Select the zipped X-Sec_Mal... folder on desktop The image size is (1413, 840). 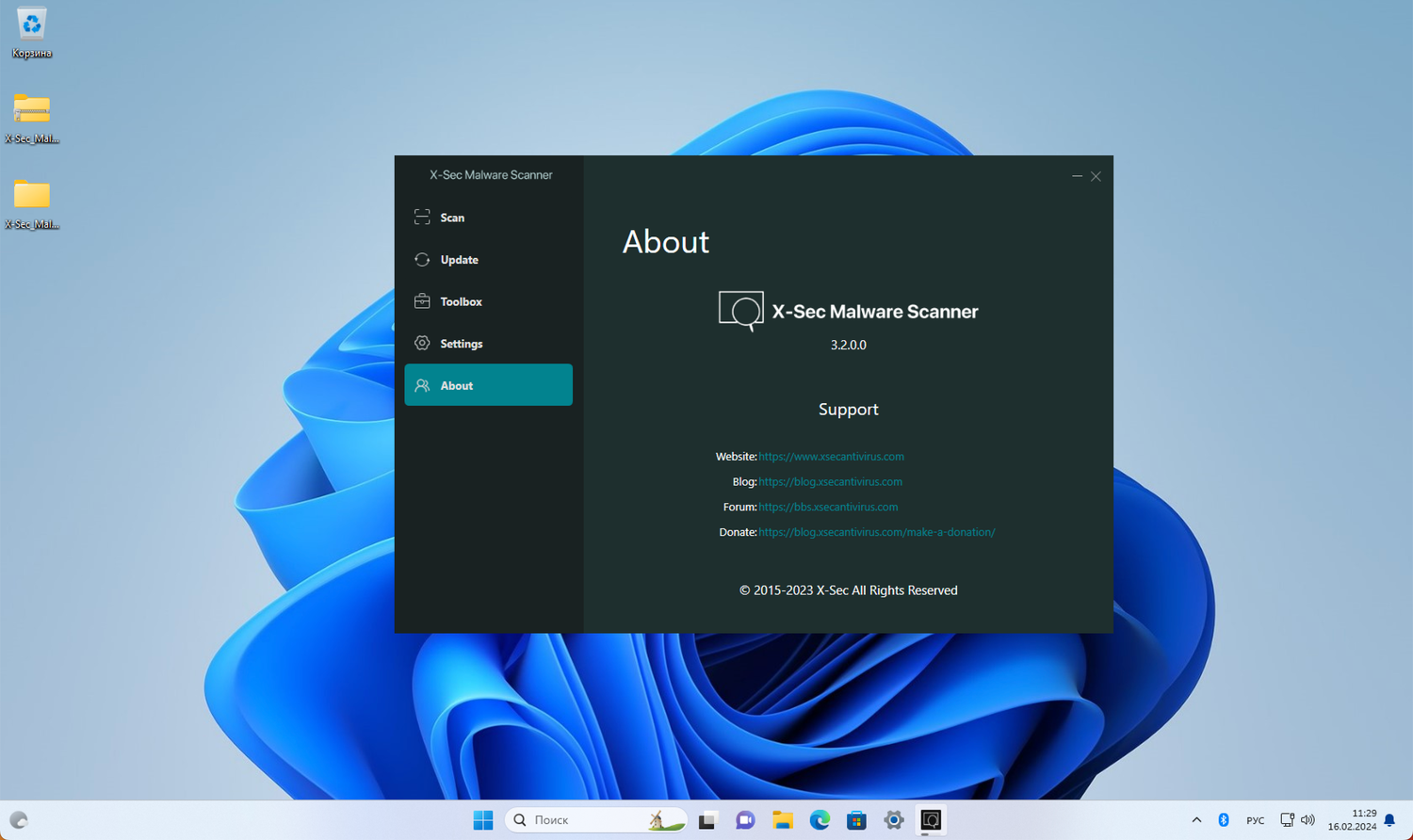pos(32,119)
